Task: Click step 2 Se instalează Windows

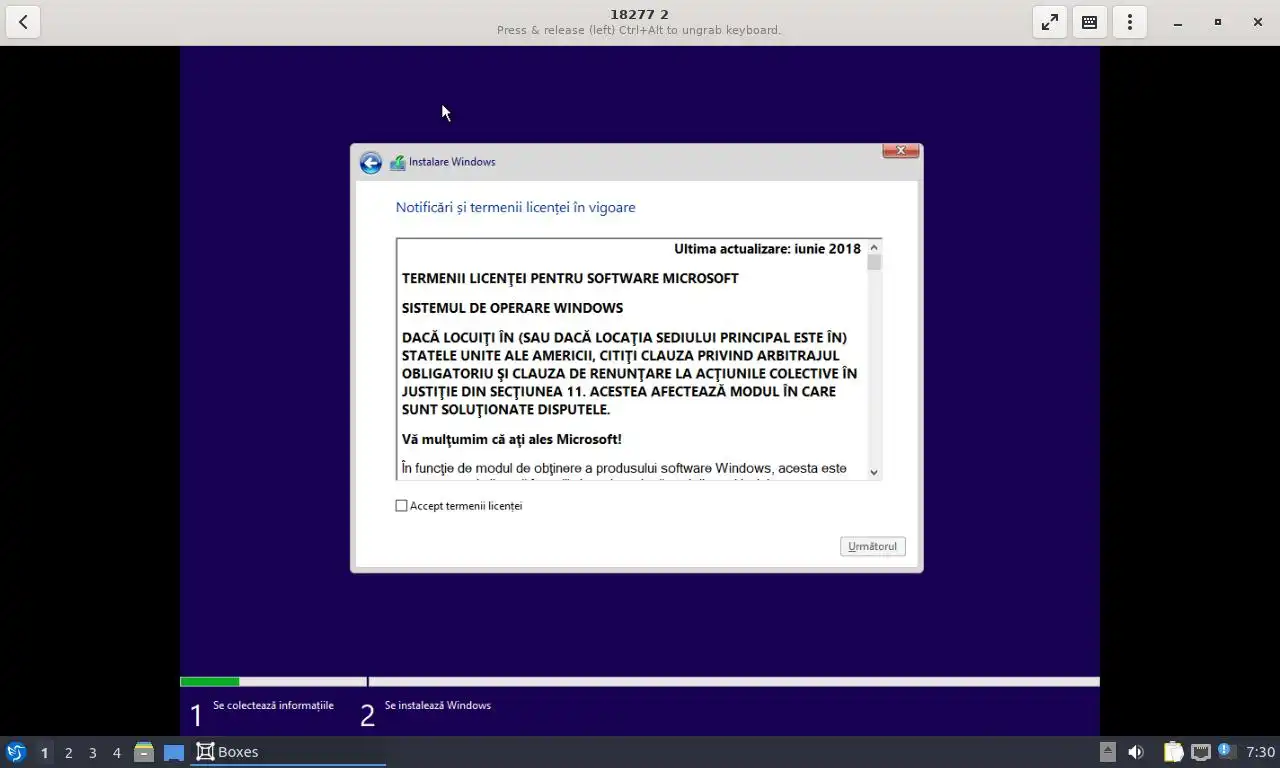Action: coord(426,712)
